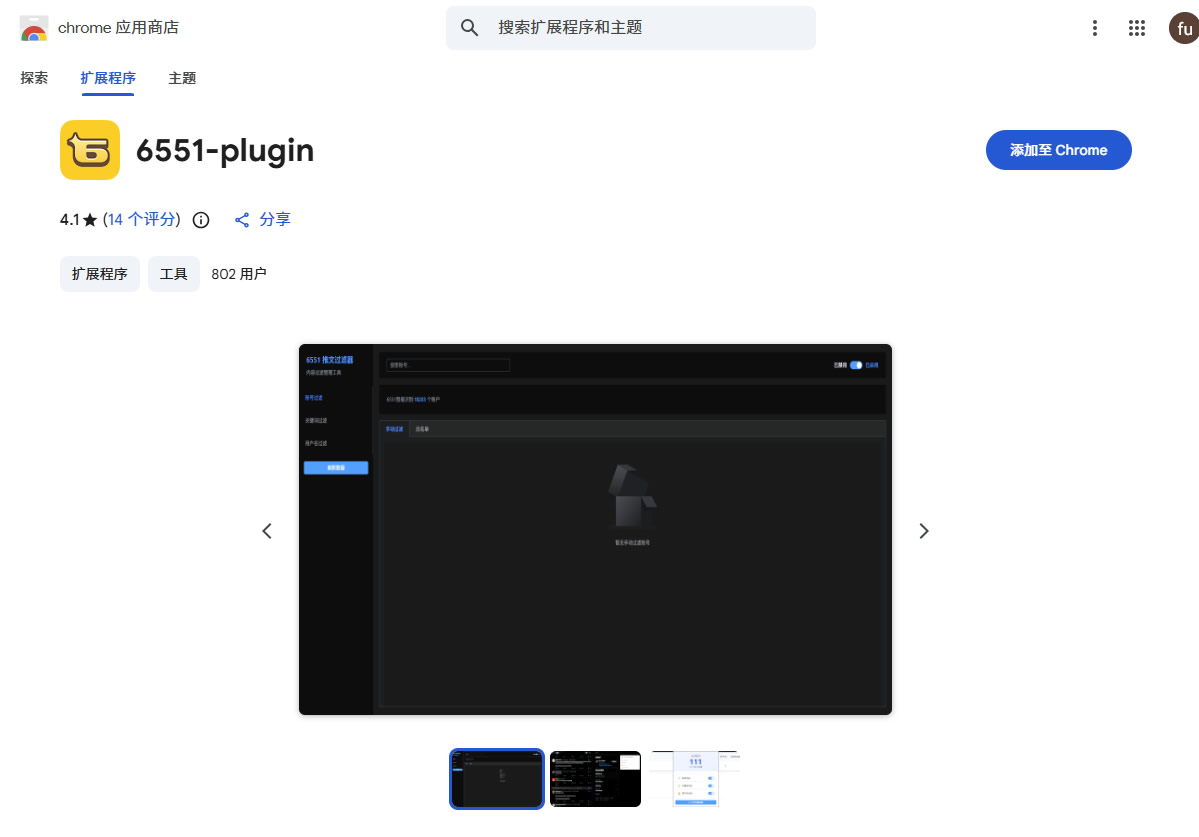This screenshot has width=1199, height=837.
Task: Select the second screenshot thumbnail
Action: point(595,779)
